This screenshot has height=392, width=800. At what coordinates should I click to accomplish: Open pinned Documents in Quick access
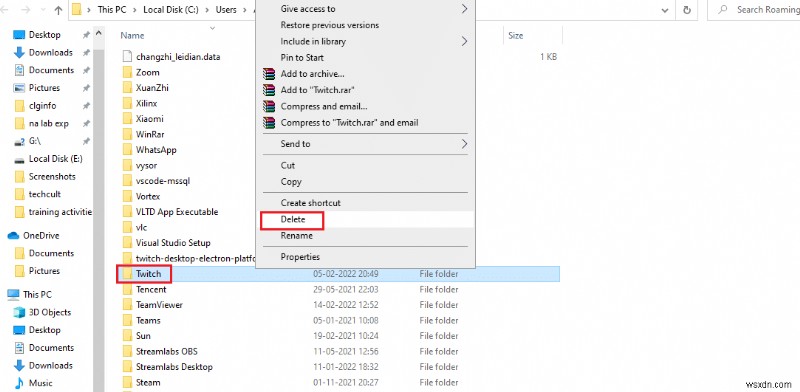coord(51,70)
